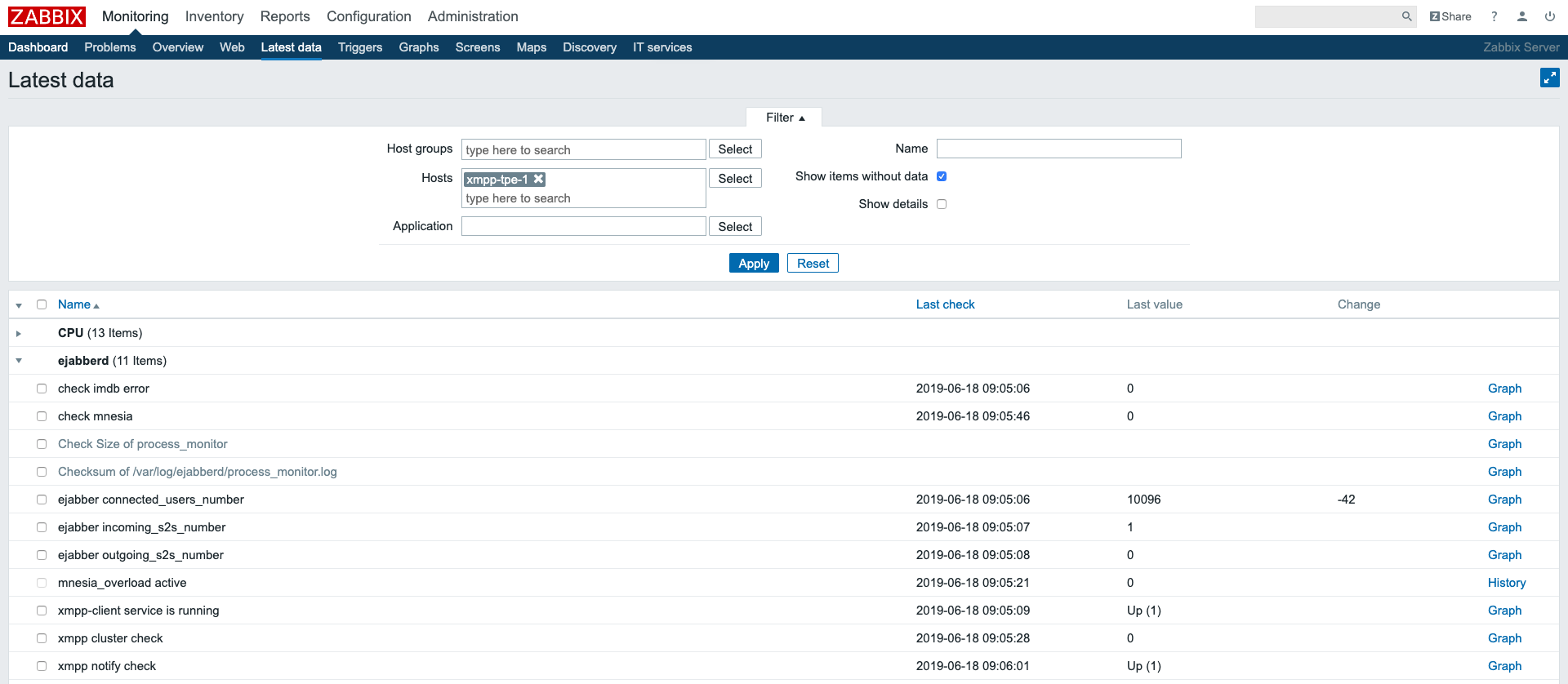The height and width of the screenshot is (684, 1568).
Task: Uncheck Show items without data
Action: (942, 176)
